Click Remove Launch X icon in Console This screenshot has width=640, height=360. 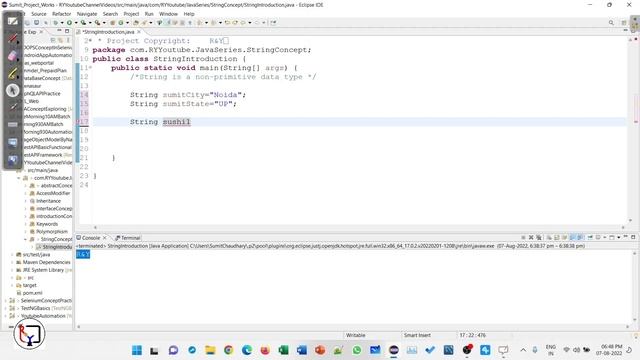[x=531, y=237]
